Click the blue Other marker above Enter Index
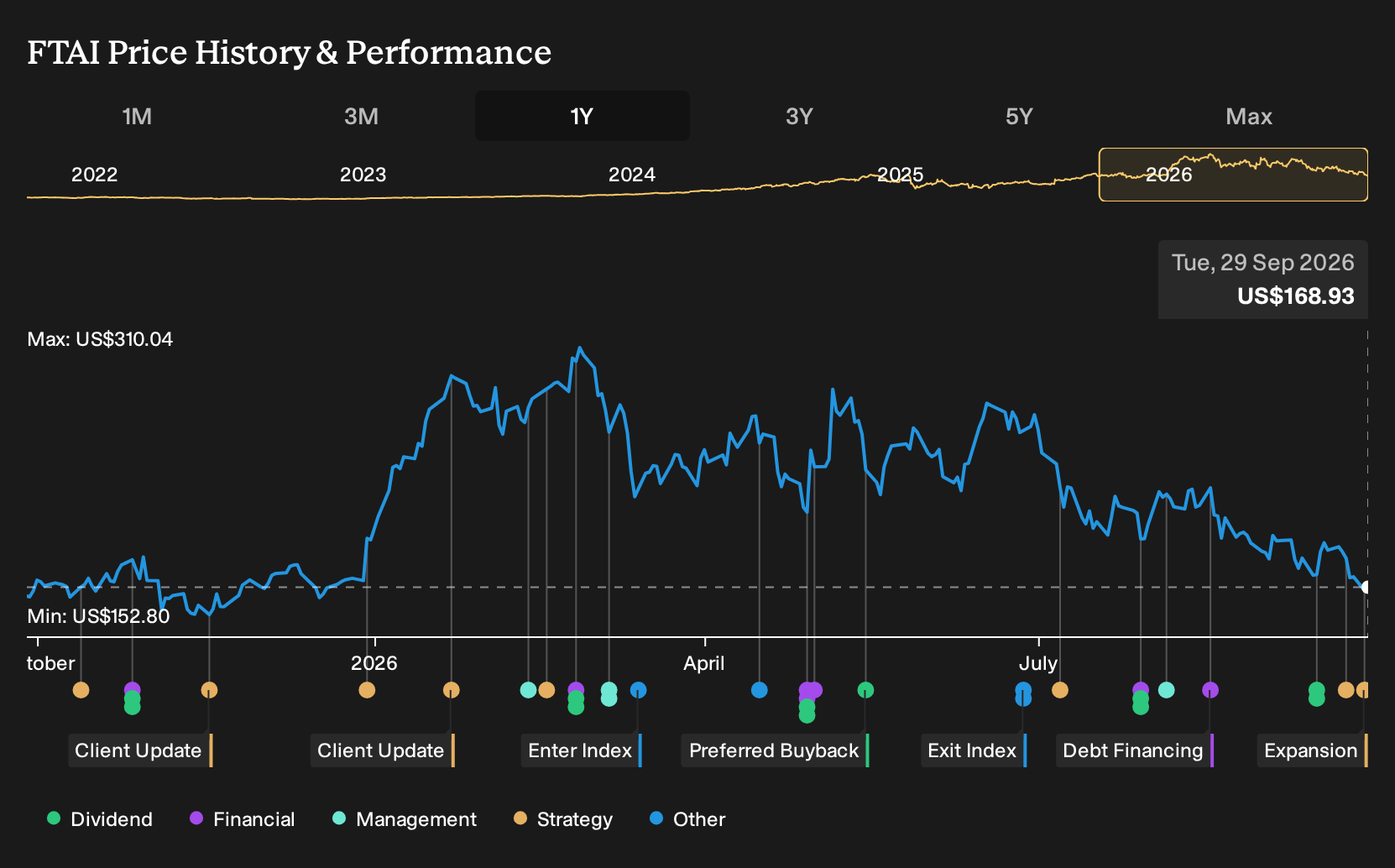The height and width of the screenshot is (868, 1395). 638,690
